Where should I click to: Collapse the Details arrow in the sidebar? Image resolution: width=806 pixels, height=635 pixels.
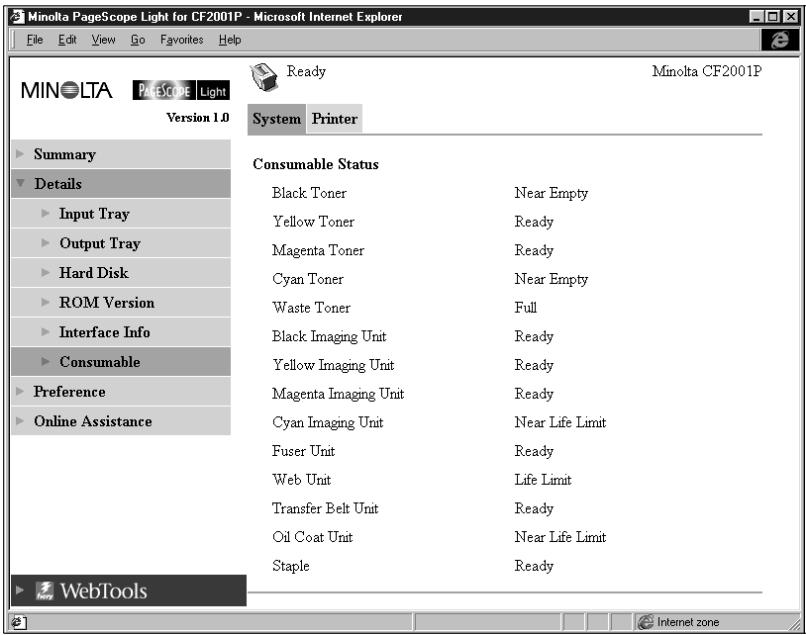(21, 183)
